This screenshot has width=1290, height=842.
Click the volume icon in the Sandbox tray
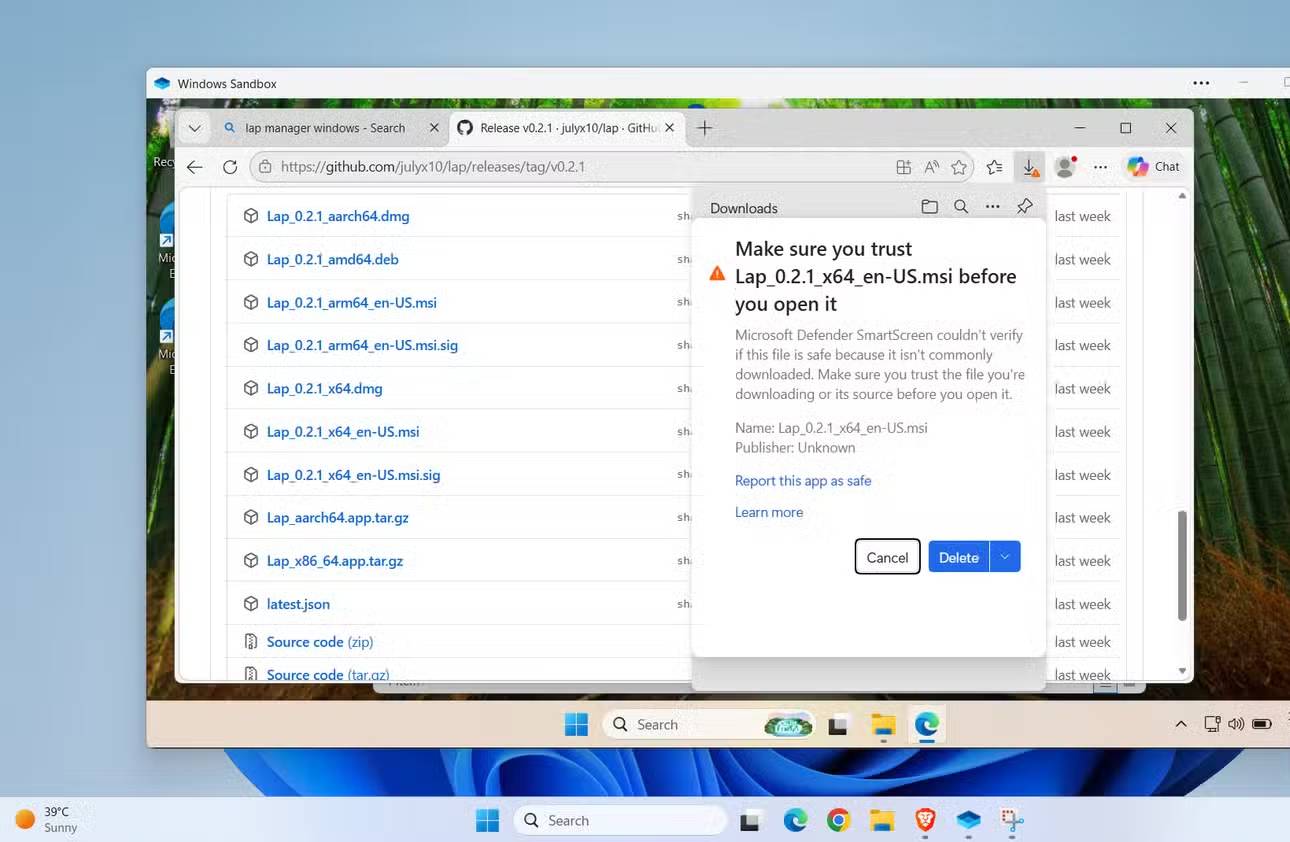1237,724
